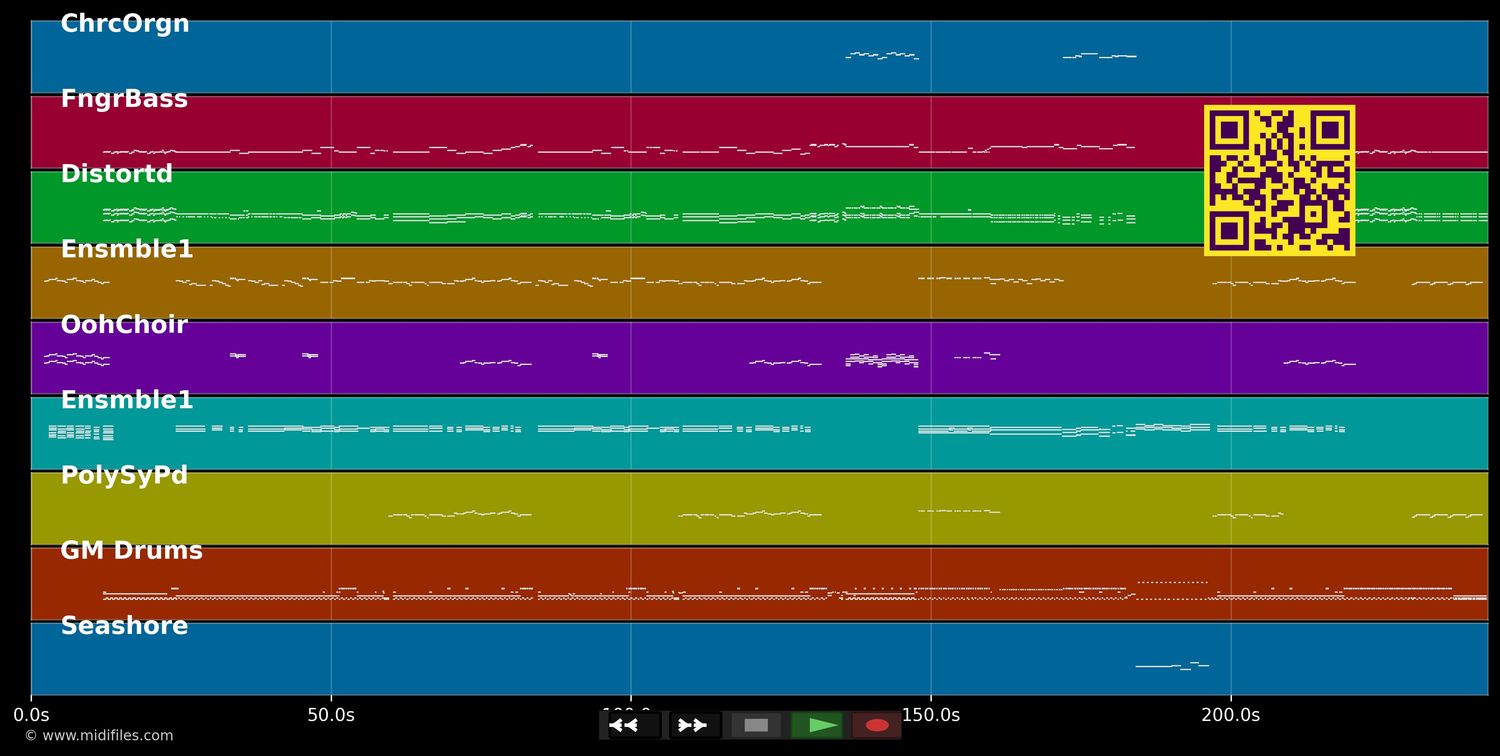Select the GM Drums track label
The width and height of the screenshot is (1500, 756).
[x=131, y=551]
